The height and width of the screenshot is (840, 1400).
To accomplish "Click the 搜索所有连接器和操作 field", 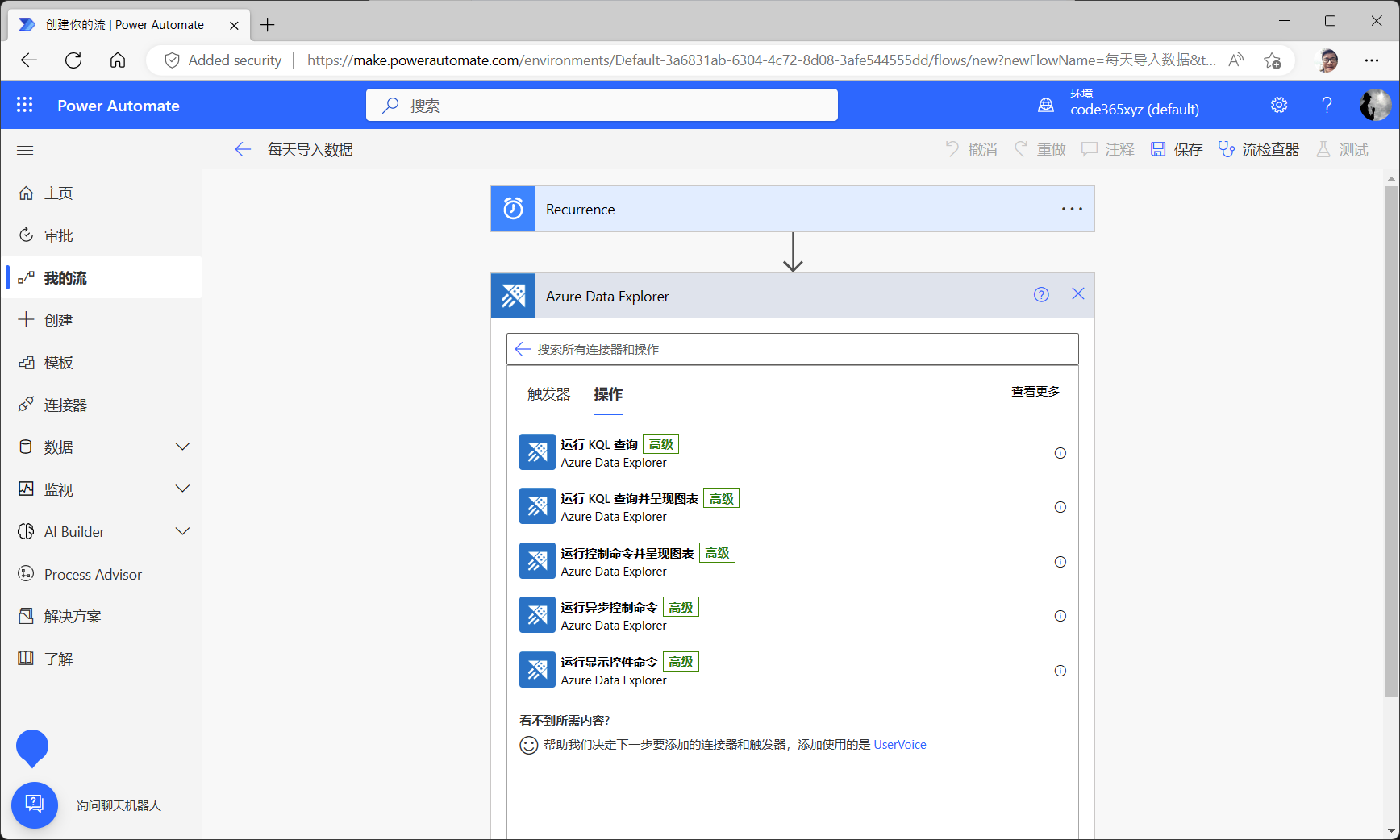I will pos(793,349).
